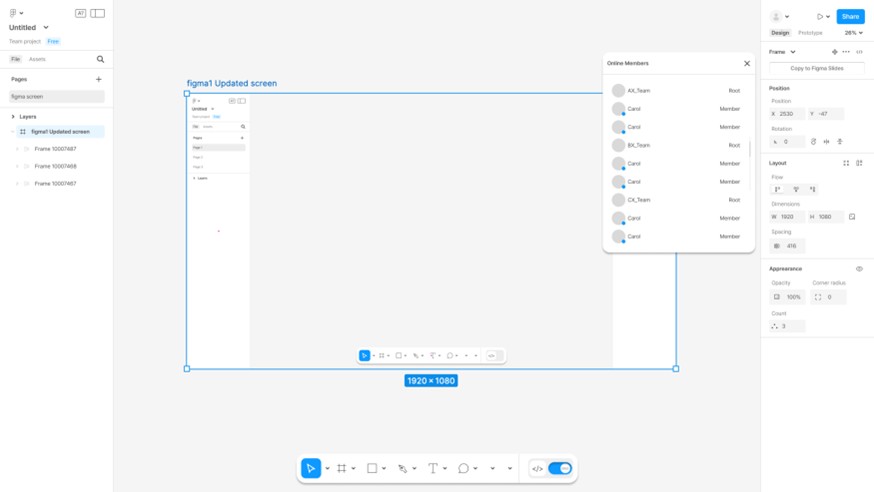Select the Frame tool in bottom toolbar
874x492 pixels.
342,469
